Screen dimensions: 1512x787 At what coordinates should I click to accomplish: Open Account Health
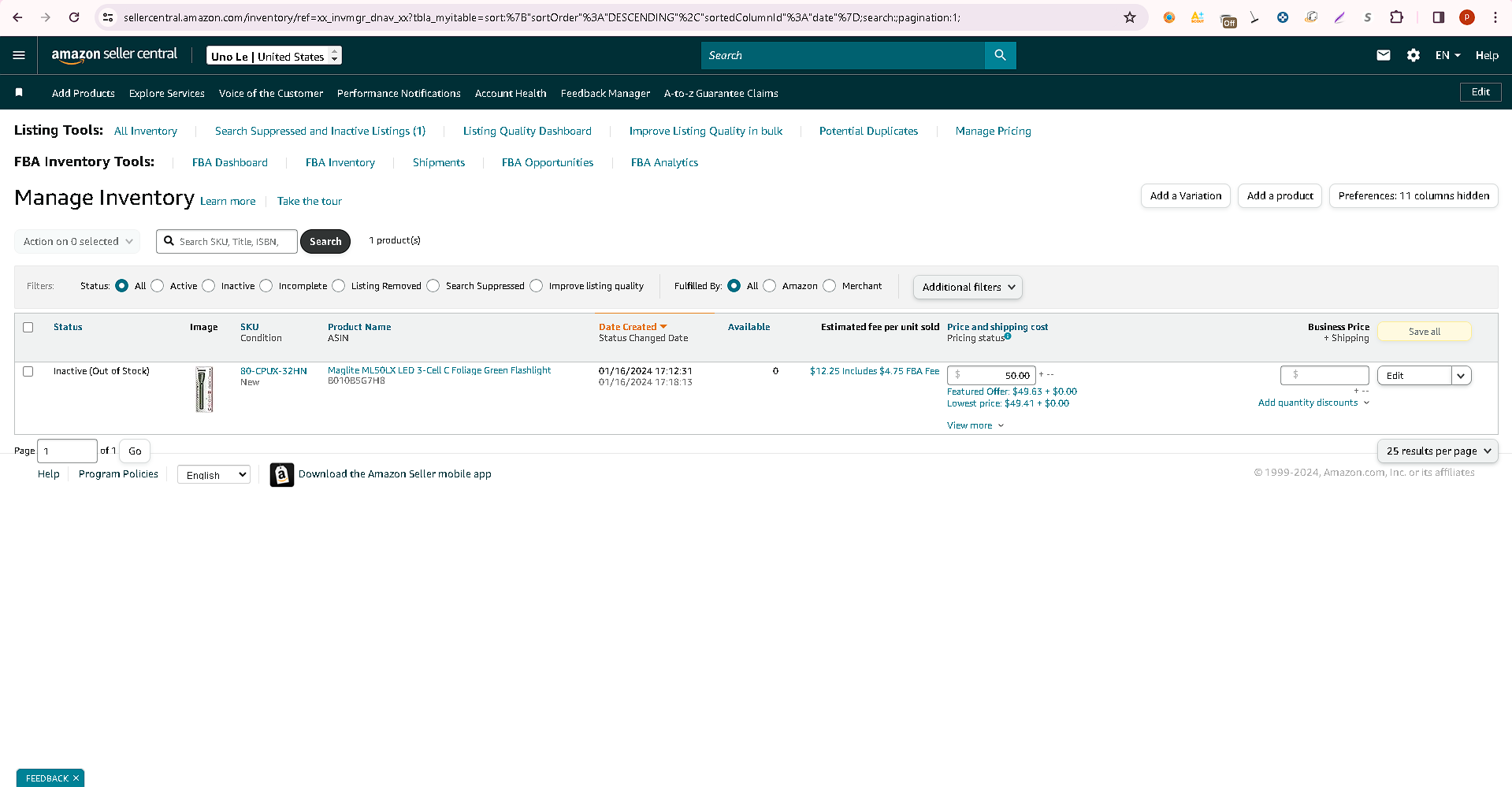tap(511, 93)
